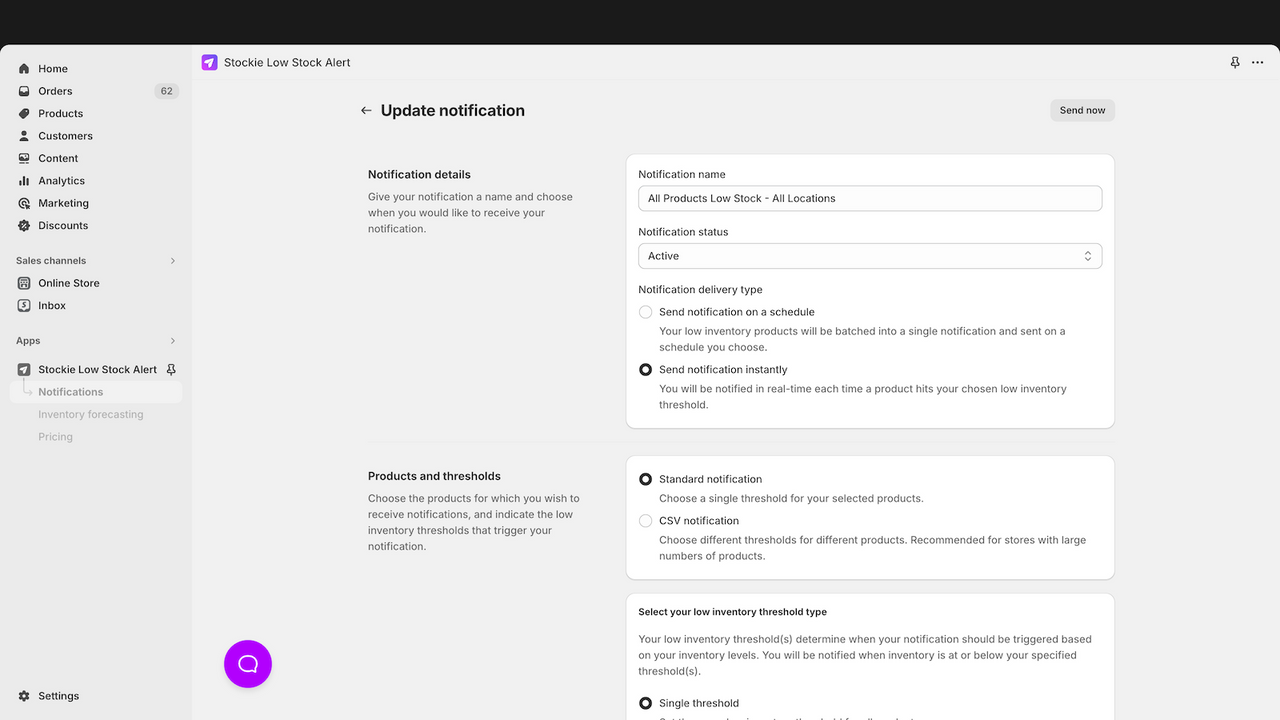This screenshot has width=1280, height=720.
Task: Choose the CSV notification radio button
Action: coord(646,521)
